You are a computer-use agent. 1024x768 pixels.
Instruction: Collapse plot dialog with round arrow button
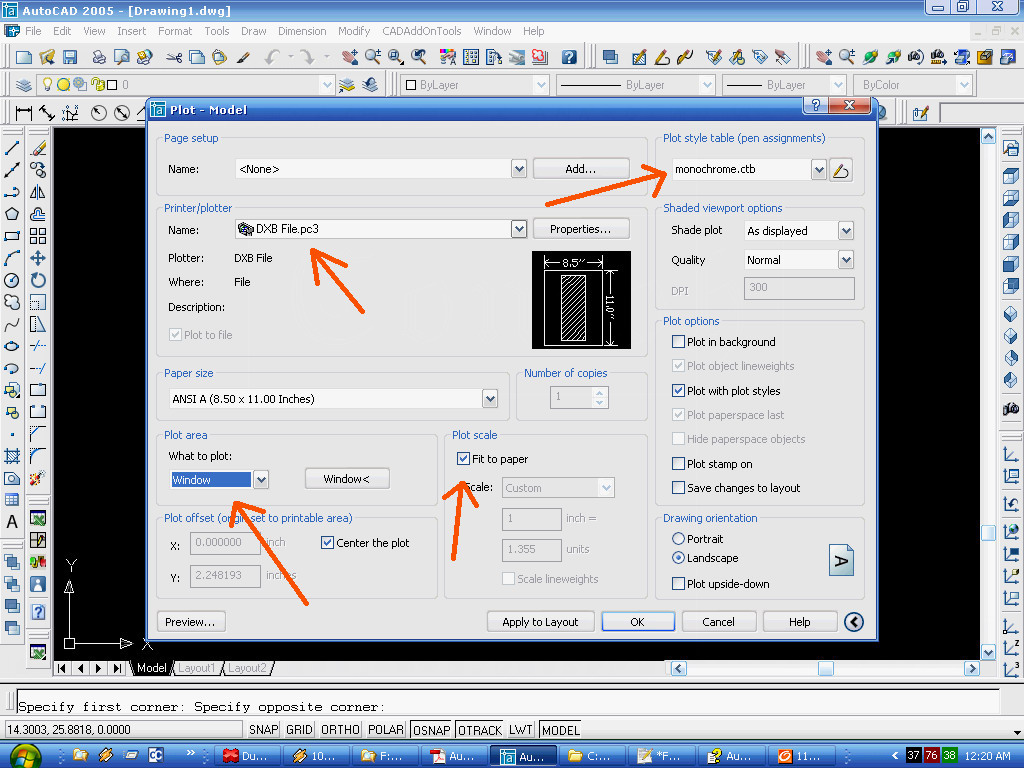(854, 622)
